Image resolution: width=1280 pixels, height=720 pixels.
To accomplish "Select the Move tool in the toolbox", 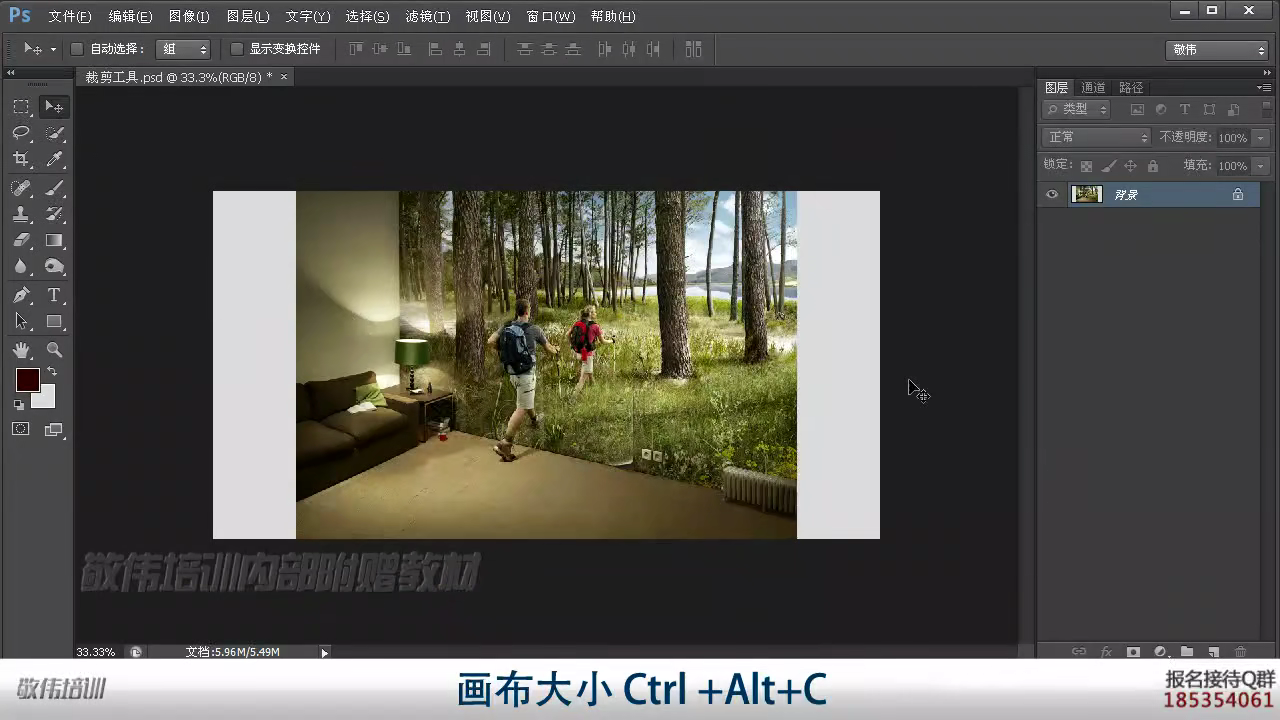I will click(54, 107).
